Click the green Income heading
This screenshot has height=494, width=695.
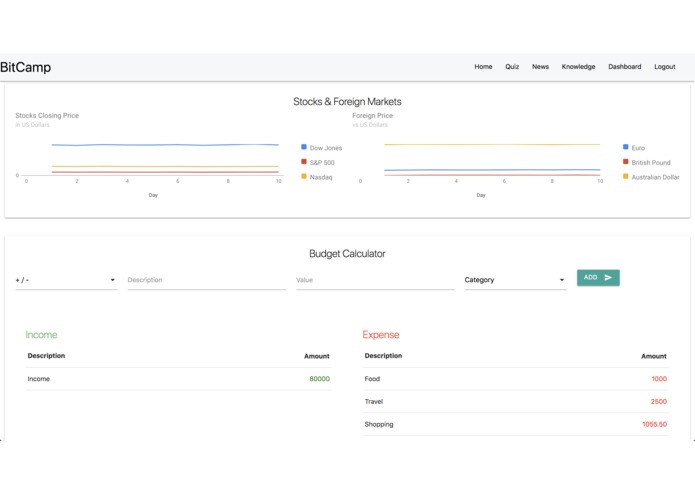[41, 335]
